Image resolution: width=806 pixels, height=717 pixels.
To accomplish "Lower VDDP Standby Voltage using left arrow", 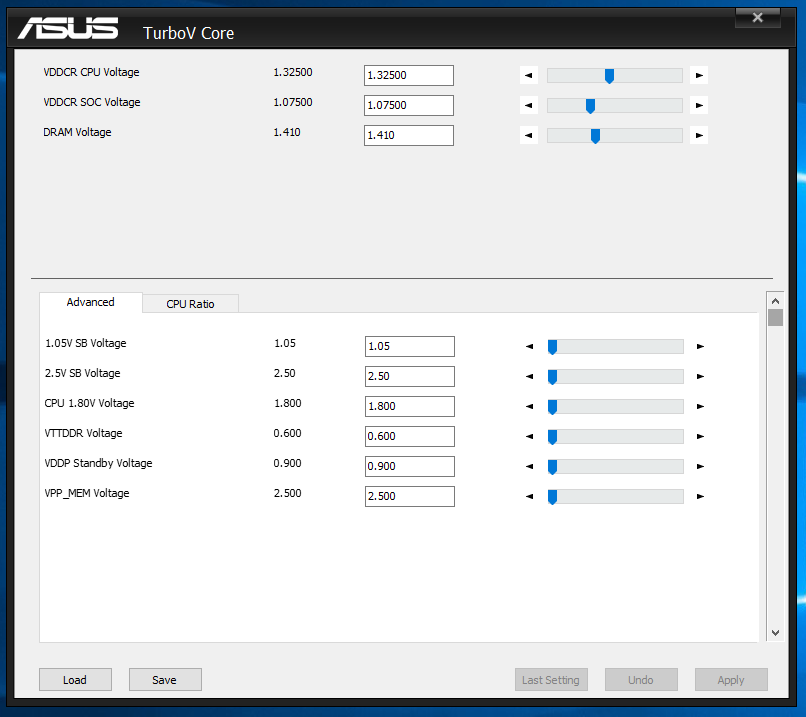I will [x=529, y=466].
